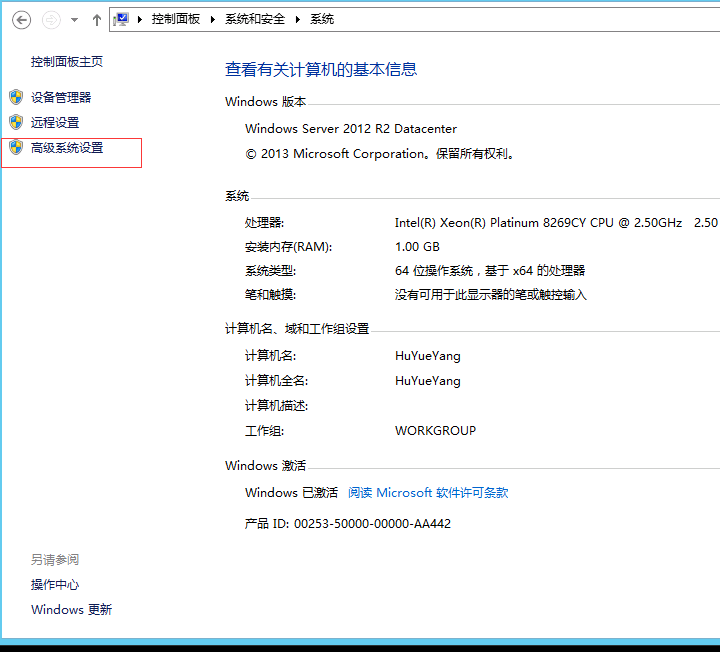This screenshot has width=720, height=652.
Task: Click the Windows 版本 section header
Action: tap(265, 101)
